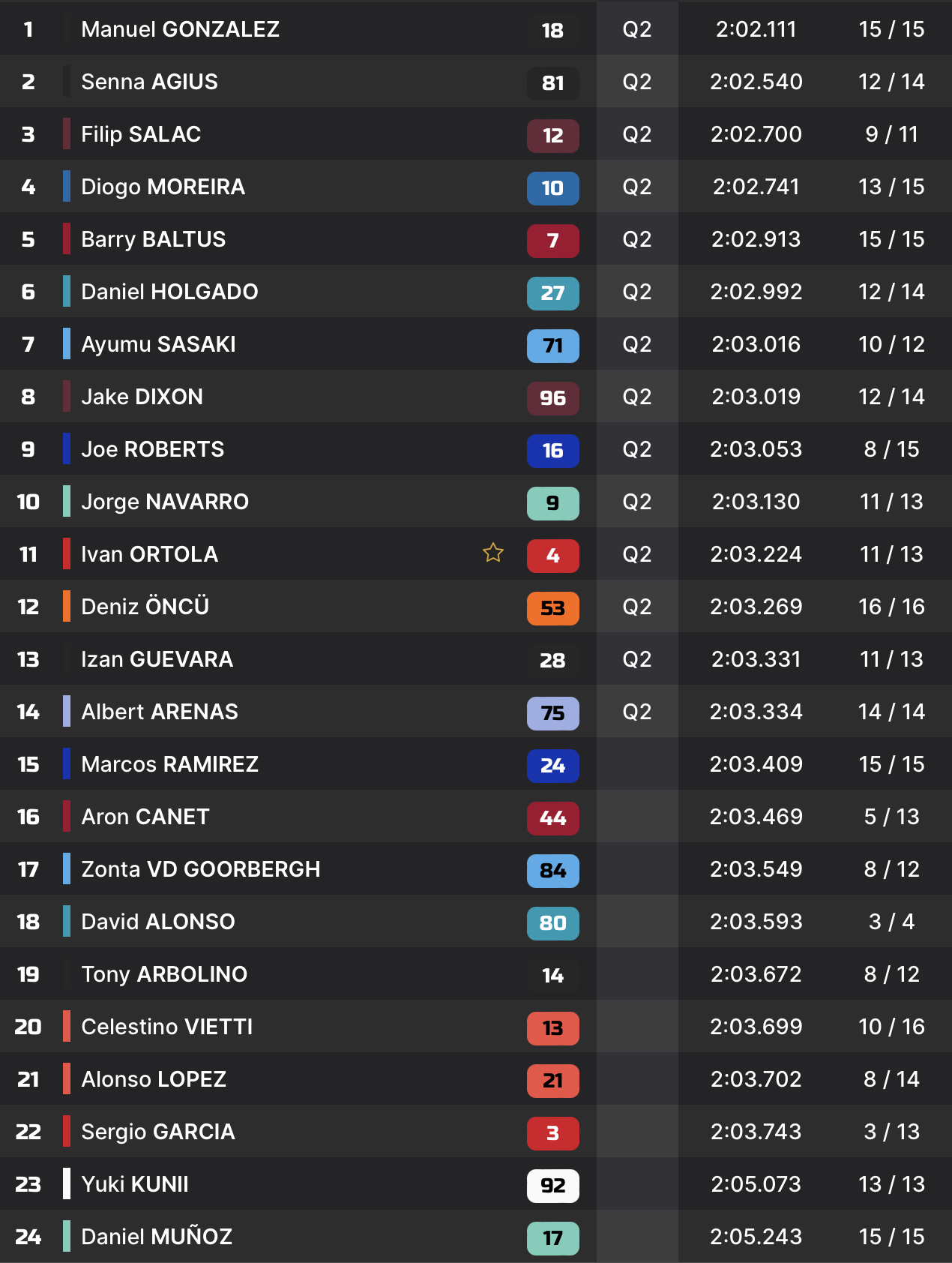Click the orange number 53 badge

click(552, 608)
